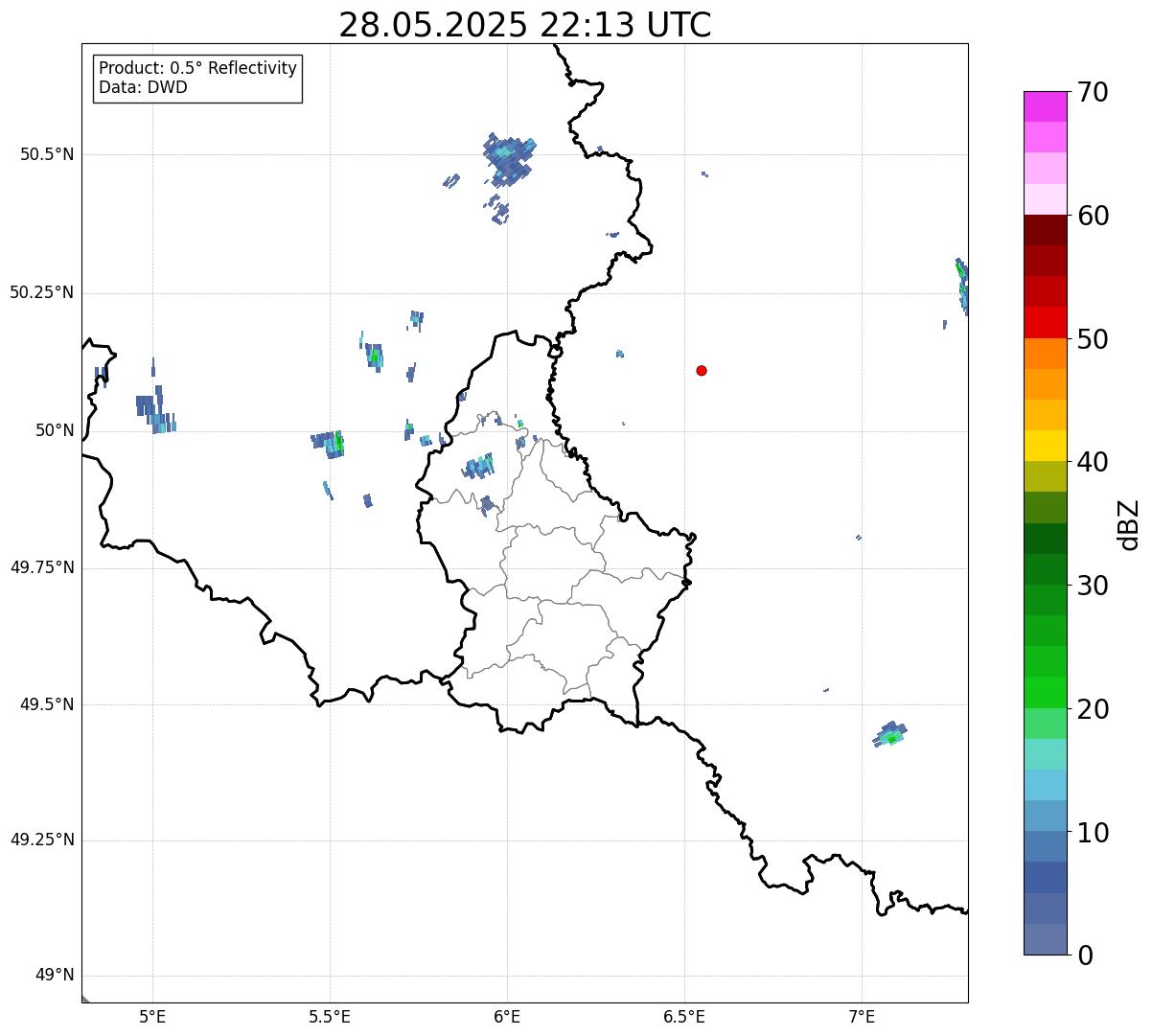This screenshot has width=1152, height=1036.
Task: Click the colorbar tick label '70'
Action: [x=1093, y=92]
